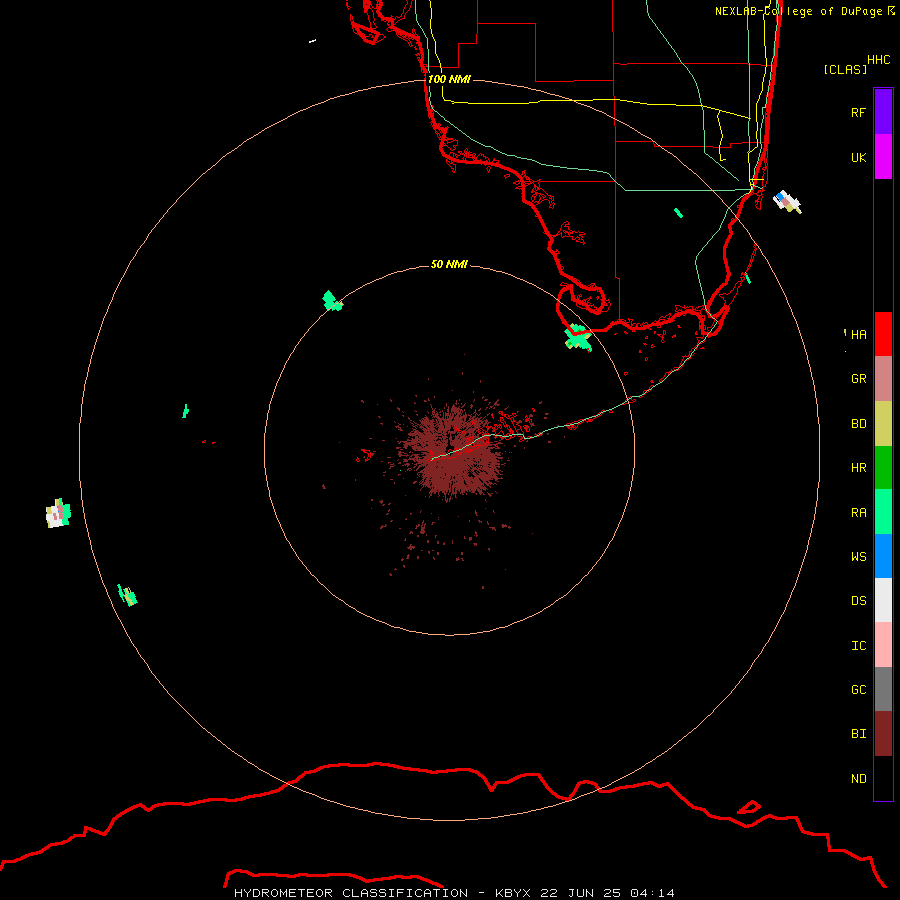This screenshot has width=900, height=900.
Task: Click the HHC product code text
Action: [878, 60]
